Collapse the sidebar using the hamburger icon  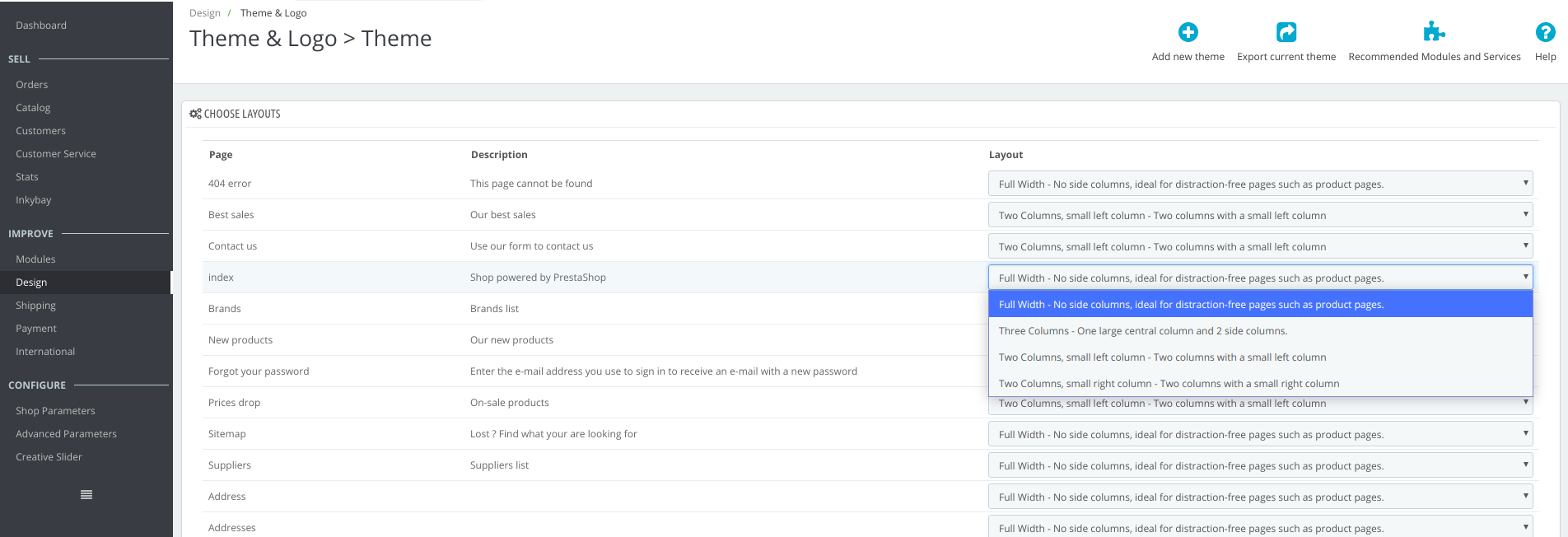click(x=86, y=495)
